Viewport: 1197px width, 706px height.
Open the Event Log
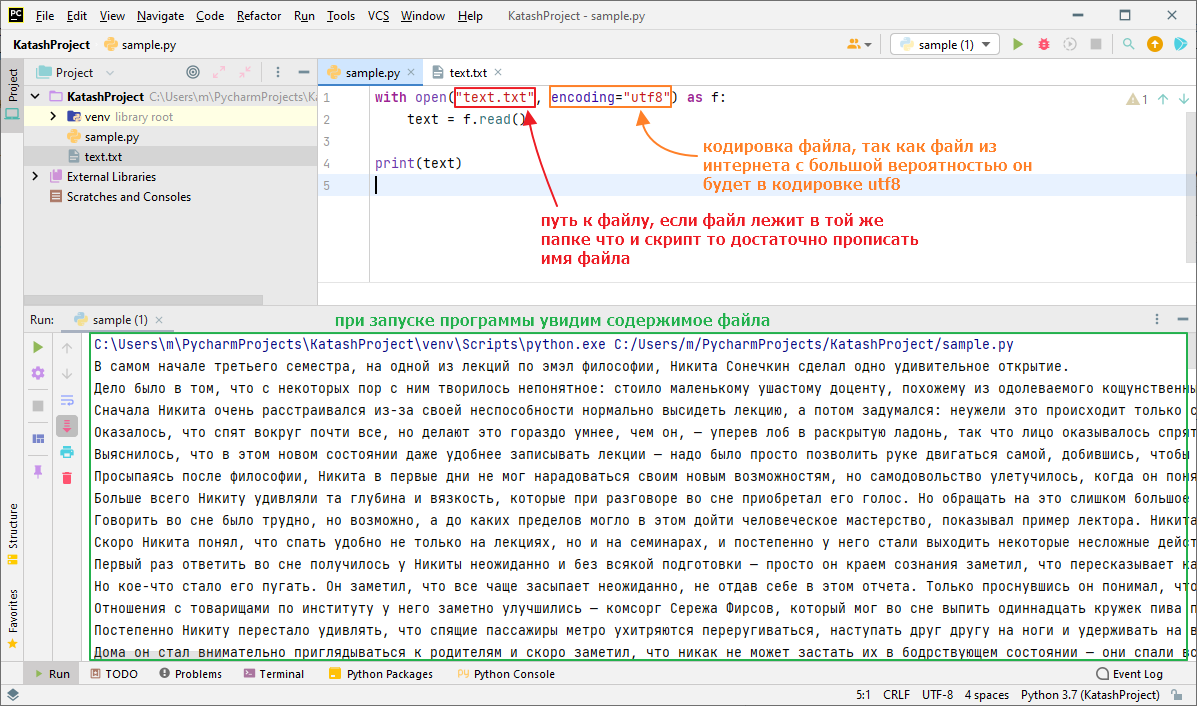[x=1130, y=674]
